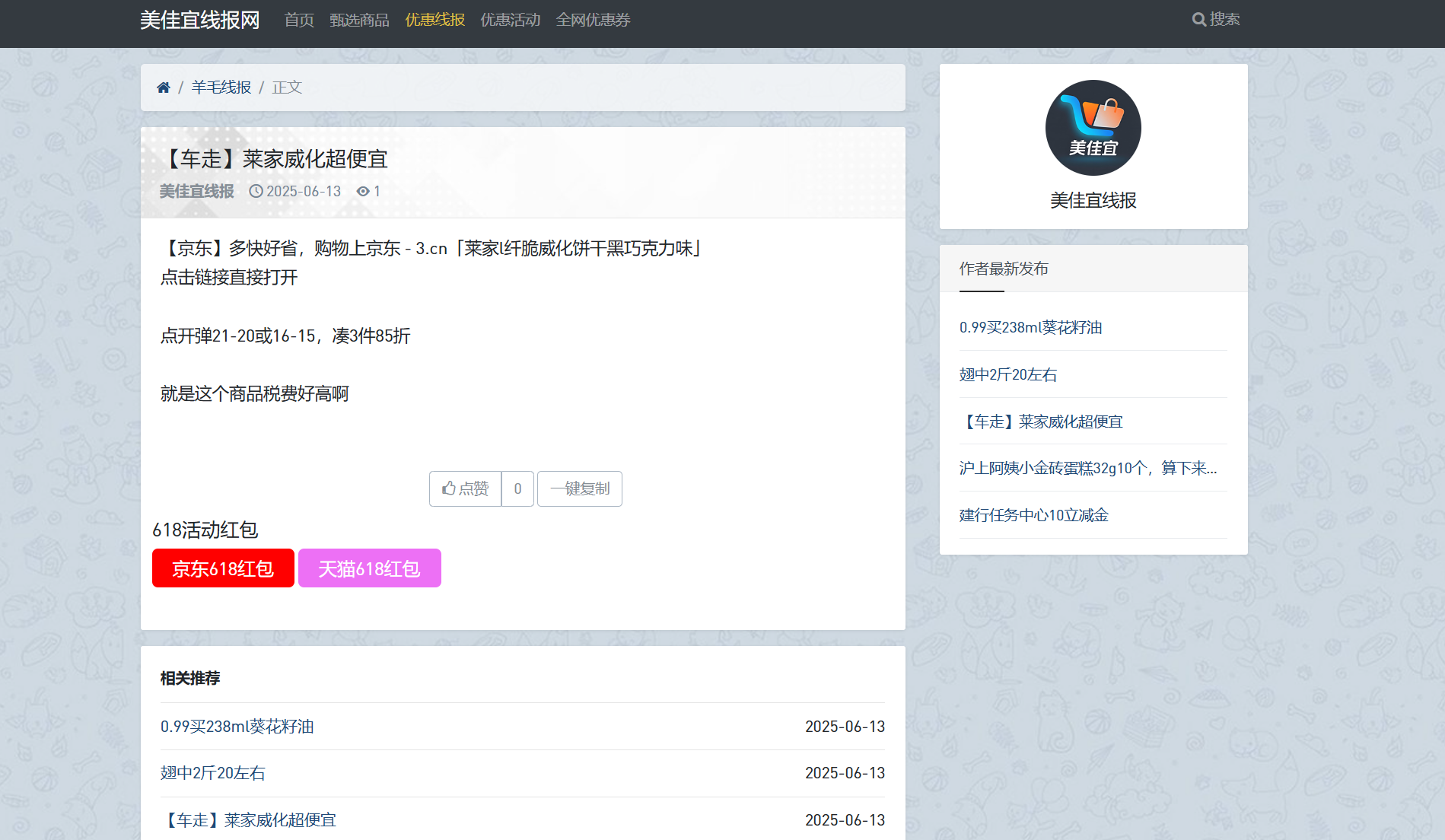Image resolution: width=1445 pixels, height=840 pixels.
Task: Click the 618活动红包 label
Action: (205, 530)
